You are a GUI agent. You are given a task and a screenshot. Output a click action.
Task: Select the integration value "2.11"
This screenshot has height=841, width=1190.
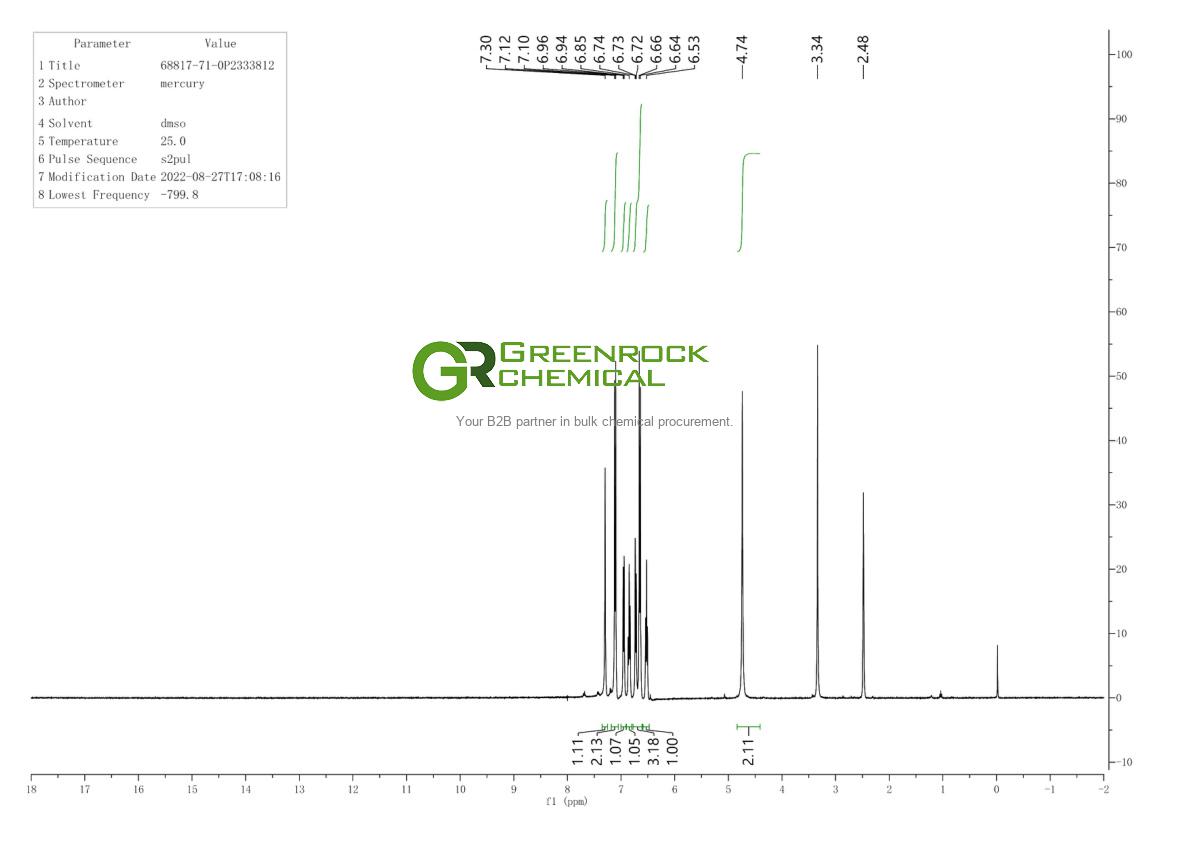pos(748,751)
